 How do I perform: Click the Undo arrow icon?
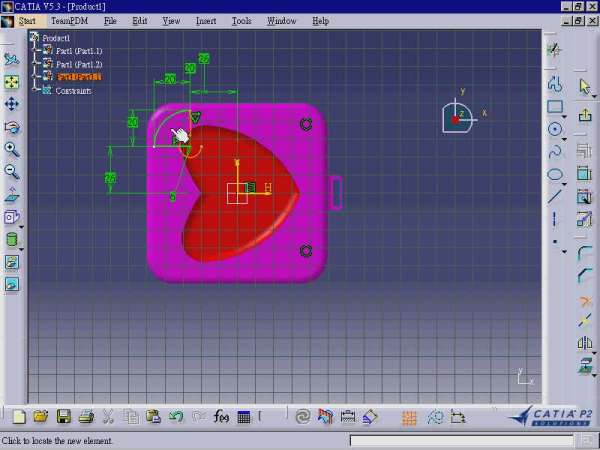click(176, 417)
